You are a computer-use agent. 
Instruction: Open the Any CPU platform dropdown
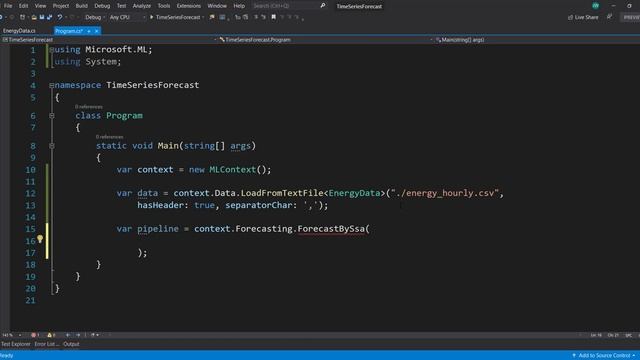coord(127,17)
